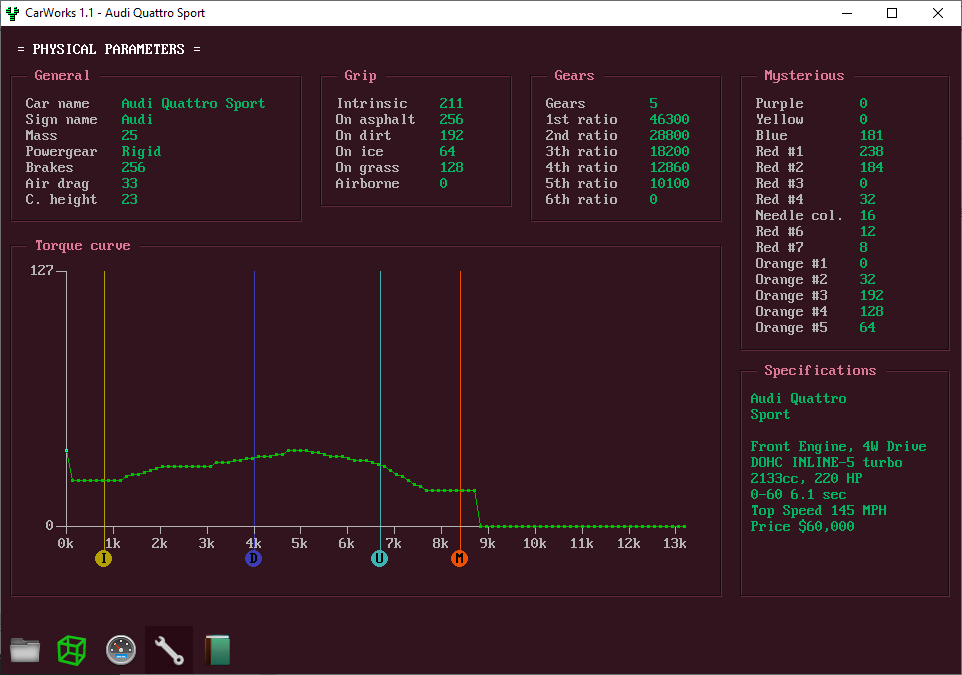Edit the On asphalt grip value 256
This screenshot has width=962, height=675.
click(451, 120)
